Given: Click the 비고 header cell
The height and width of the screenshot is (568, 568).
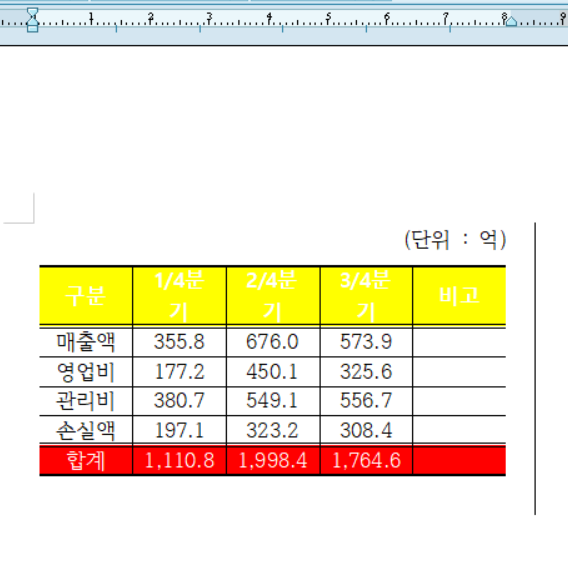Looking at the screenshot, I should (459, 296).
